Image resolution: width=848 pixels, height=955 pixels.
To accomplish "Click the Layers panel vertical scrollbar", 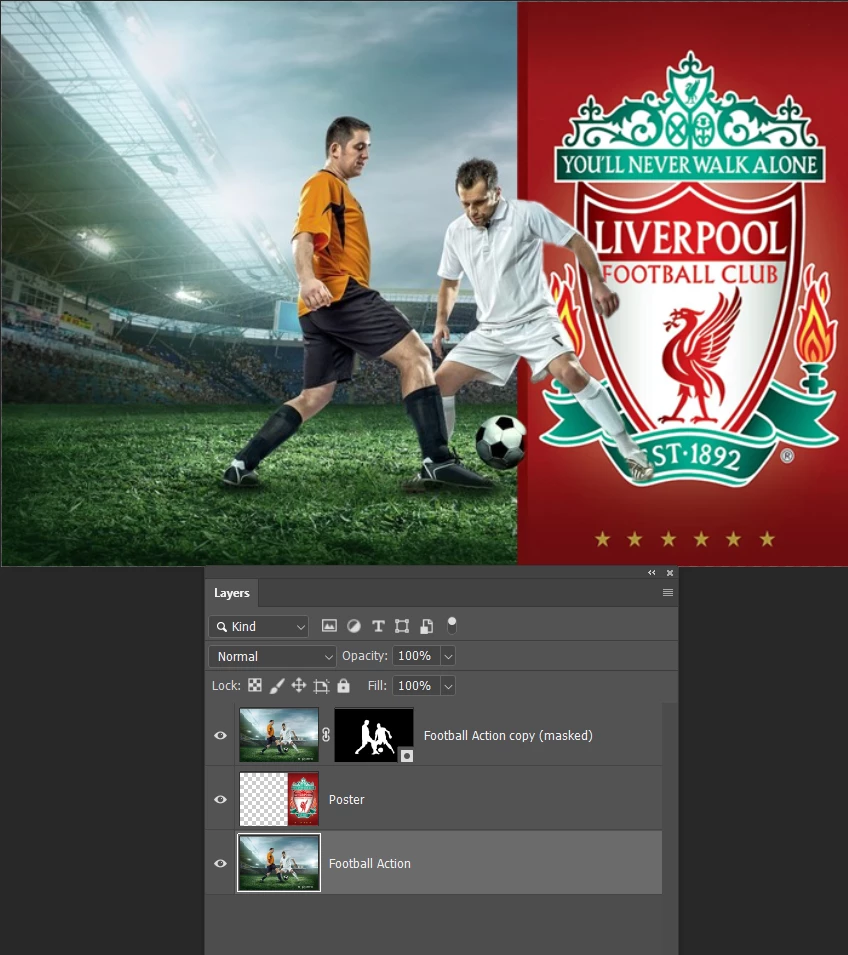I will 670,829.
